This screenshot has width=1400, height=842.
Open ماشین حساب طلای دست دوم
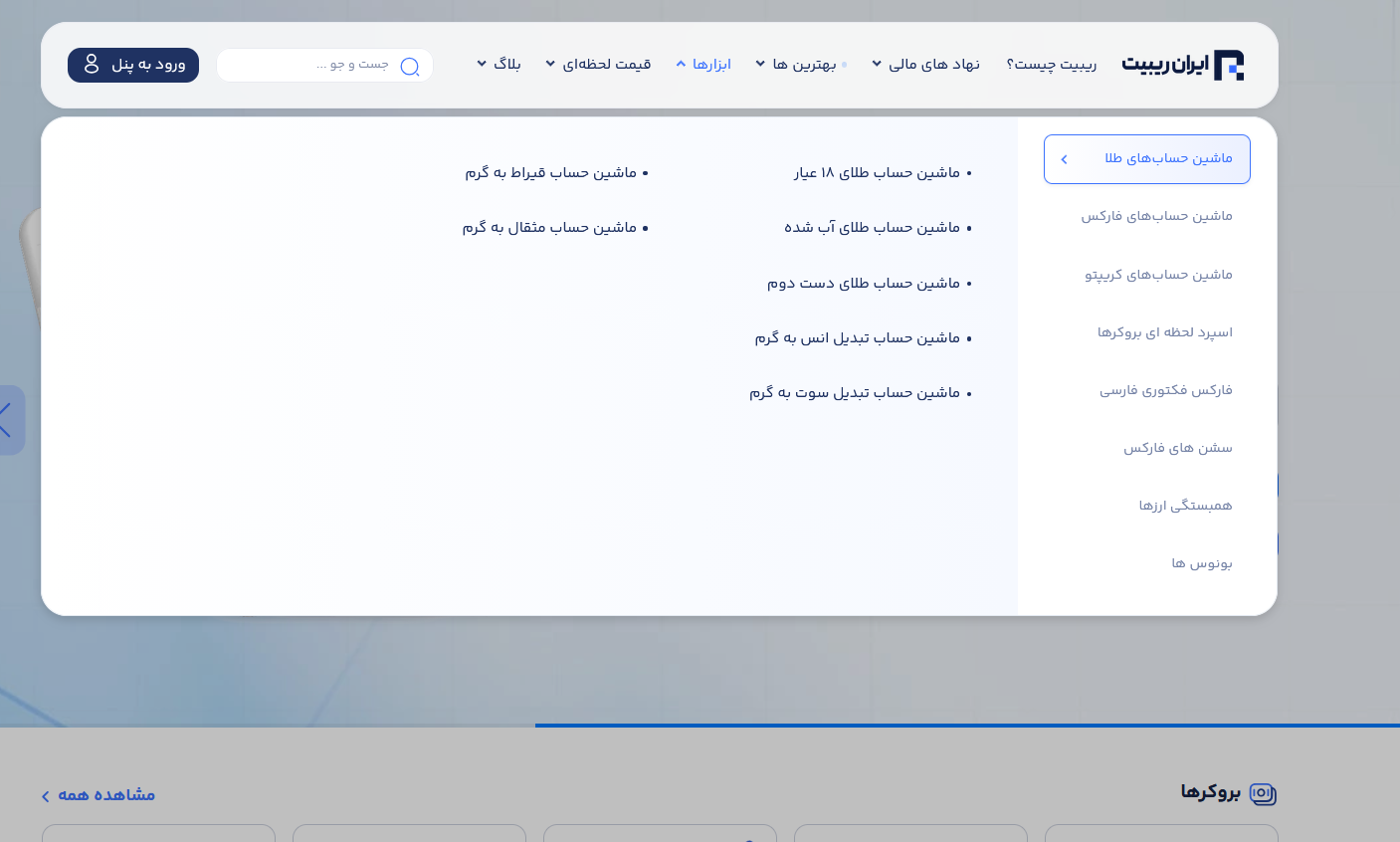pos(864,284)
